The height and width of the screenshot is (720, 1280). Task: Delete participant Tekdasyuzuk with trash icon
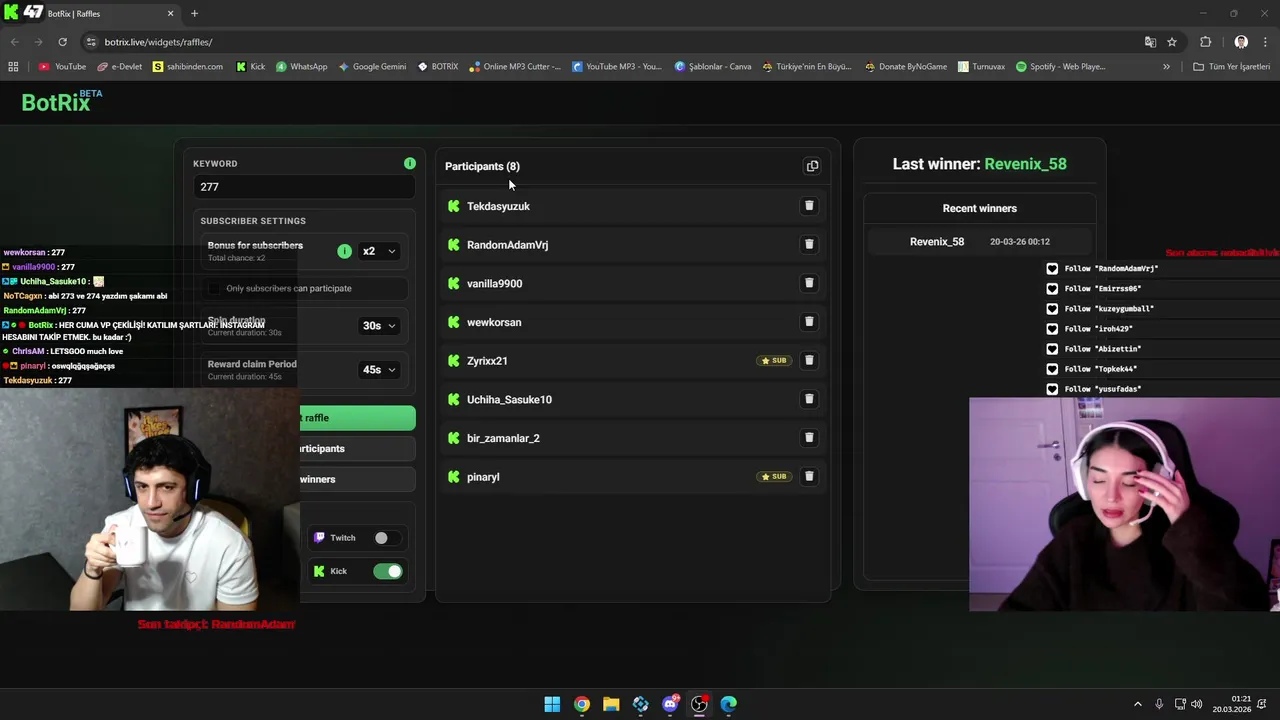(809, 206)
